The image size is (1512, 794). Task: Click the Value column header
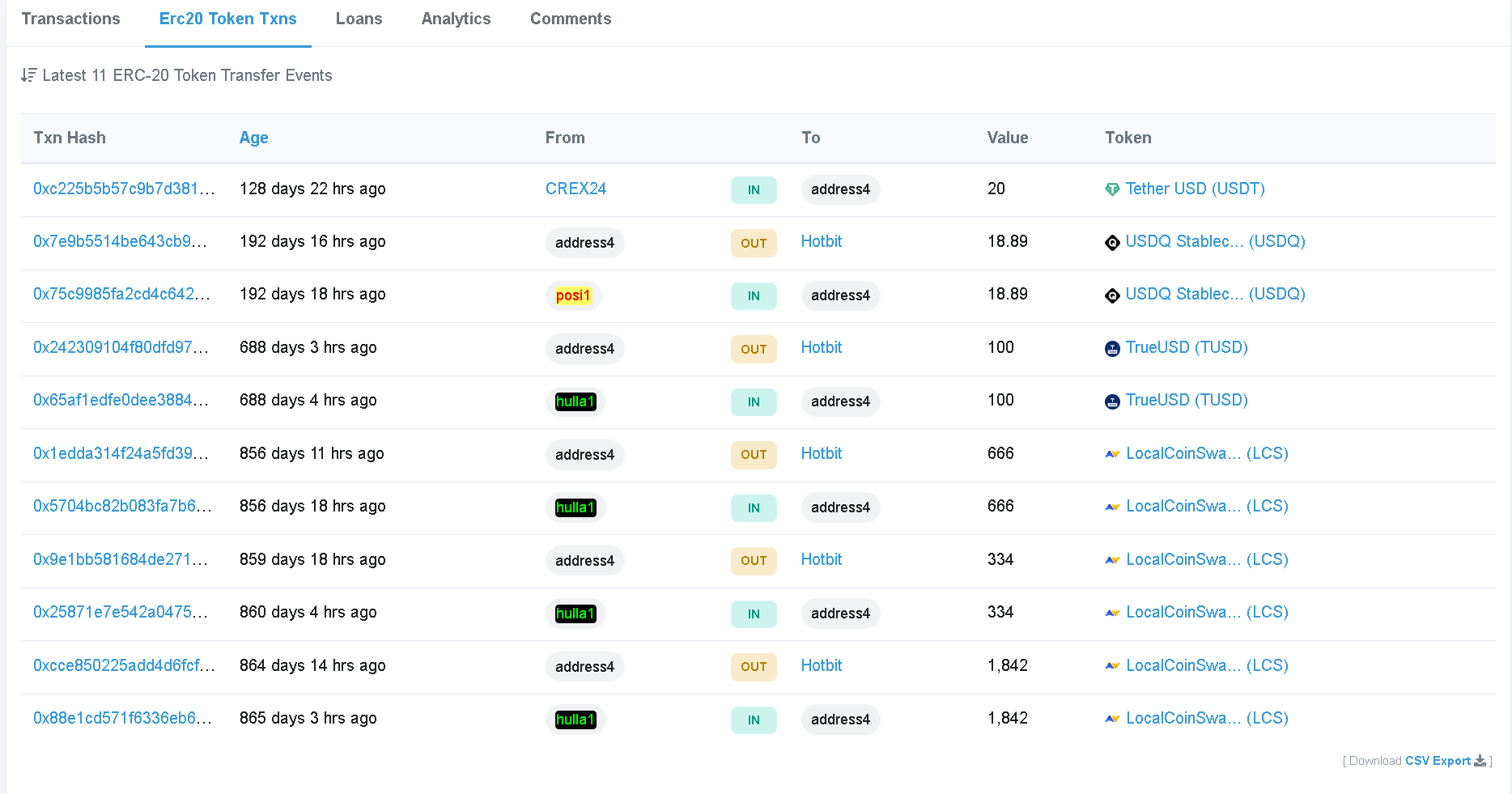coord(1008,138)
